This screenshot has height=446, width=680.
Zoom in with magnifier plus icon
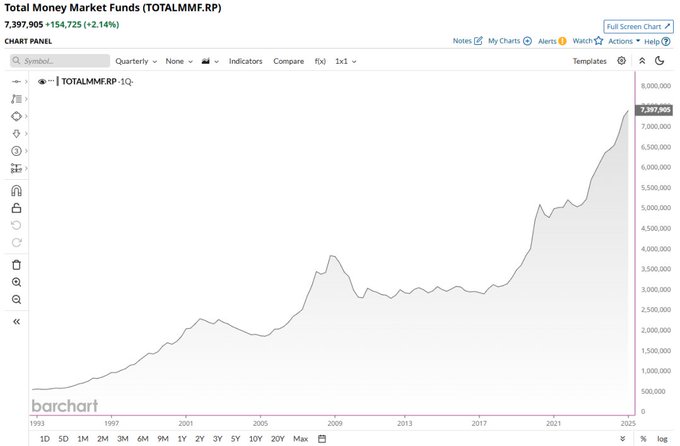[16, 282]
